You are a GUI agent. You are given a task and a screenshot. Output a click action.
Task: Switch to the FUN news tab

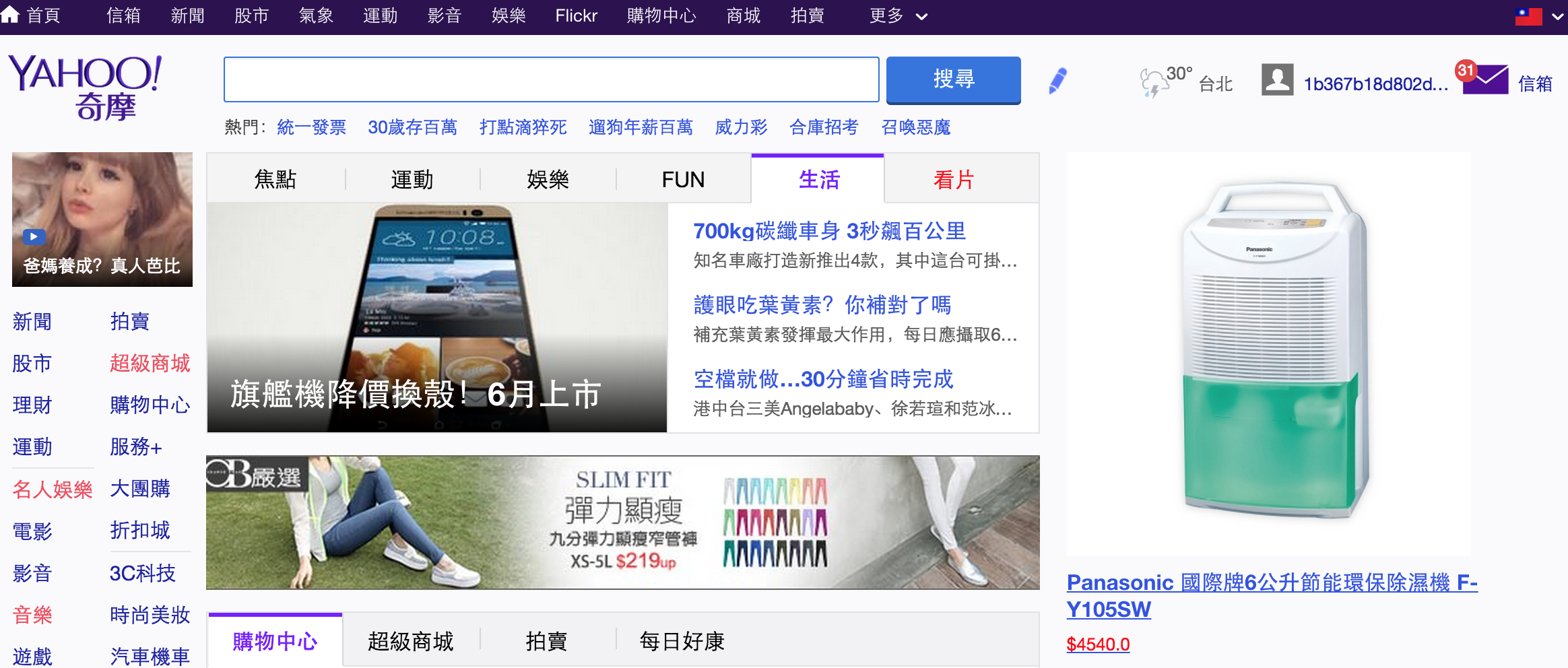[x=683, y=179]
